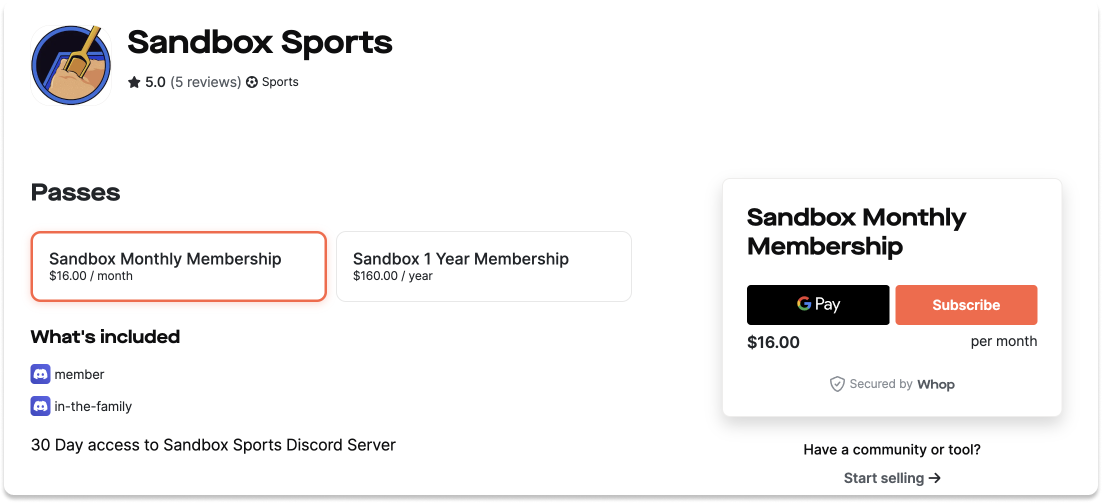Screen dimensions: 1102x503
Task: Pay with the Google Pay button
Action: point(818,305)
